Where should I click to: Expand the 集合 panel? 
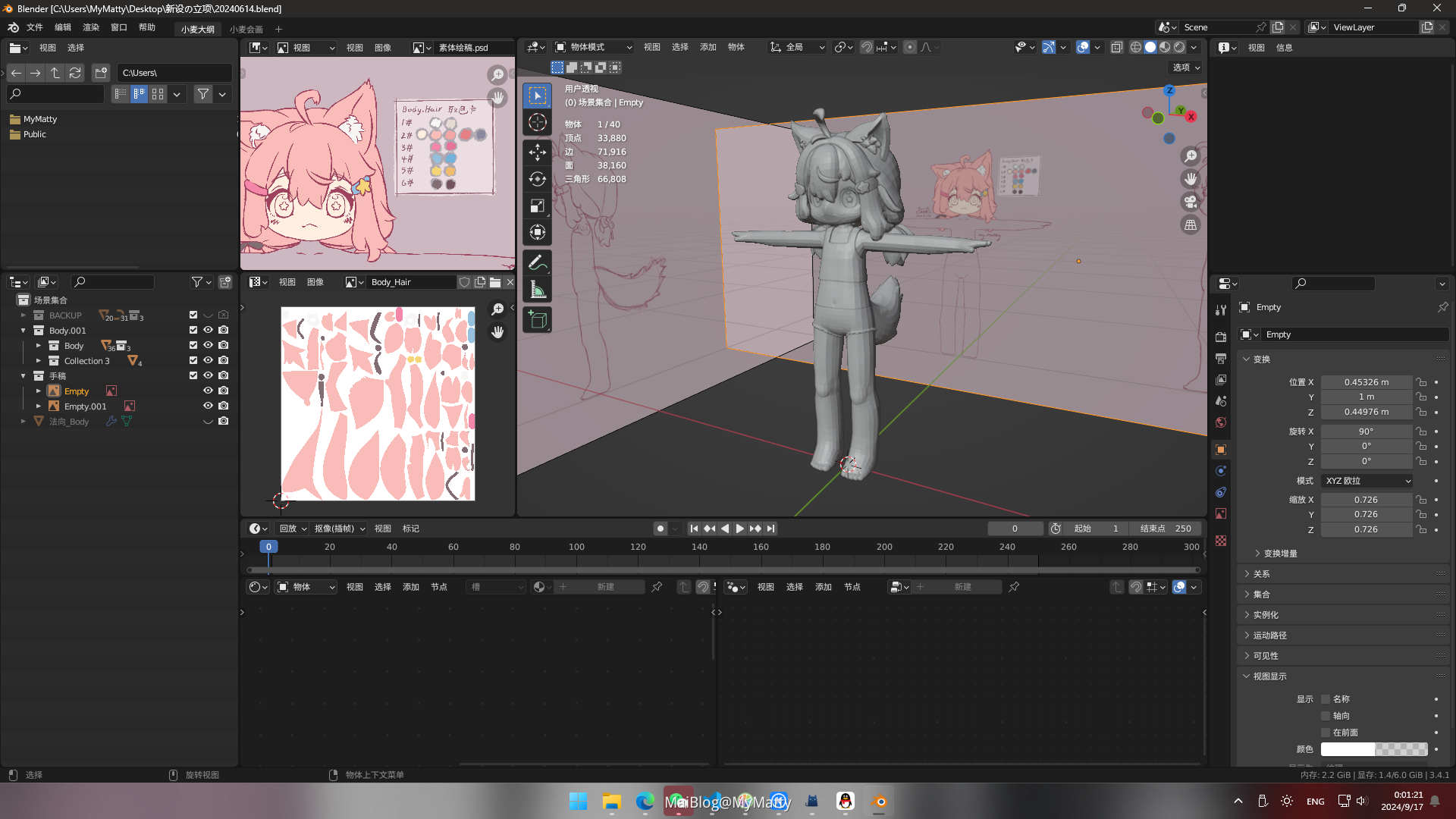coord(1345,595)
